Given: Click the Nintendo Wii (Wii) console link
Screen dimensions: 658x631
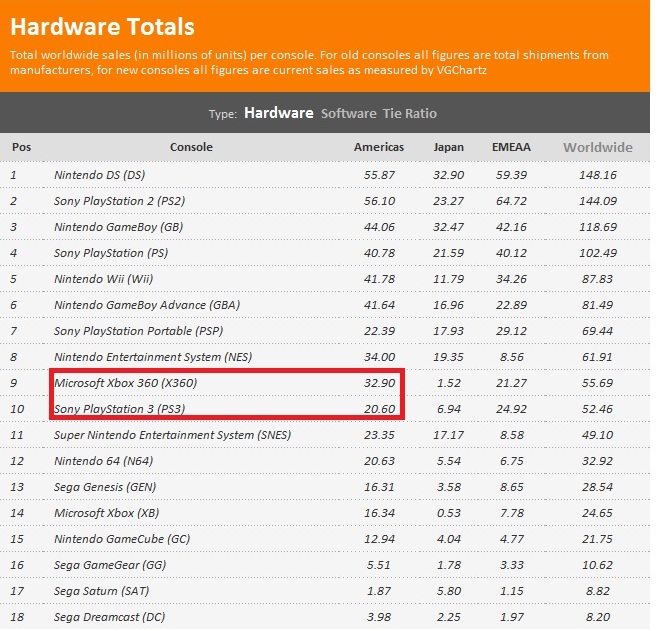Looking at the screenshot, I should pyautogui.click(x=103, y=279).
